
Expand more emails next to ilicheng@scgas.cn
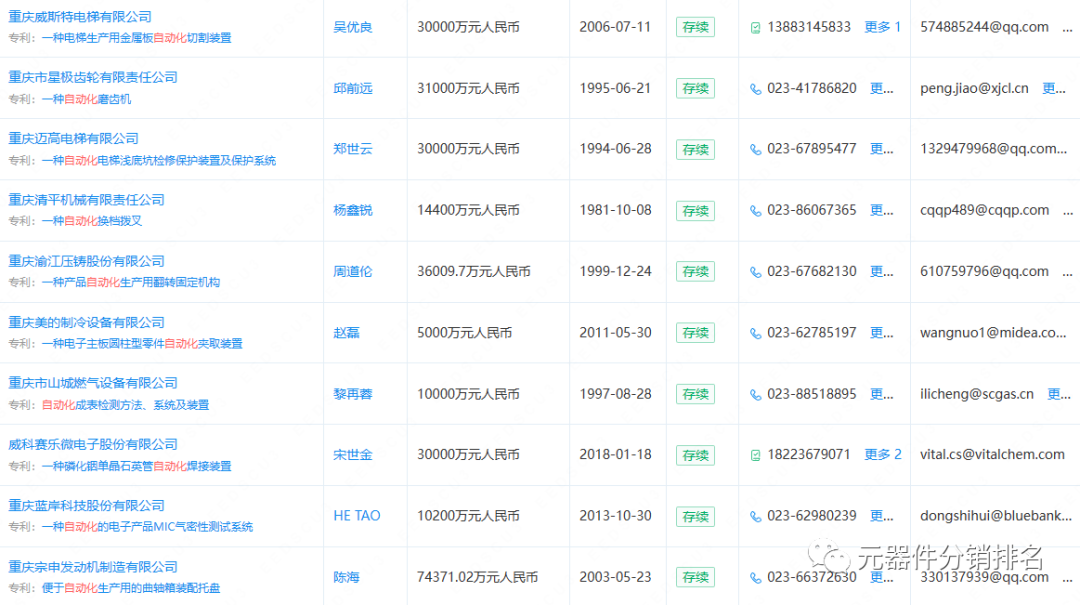pos(1059,394)
